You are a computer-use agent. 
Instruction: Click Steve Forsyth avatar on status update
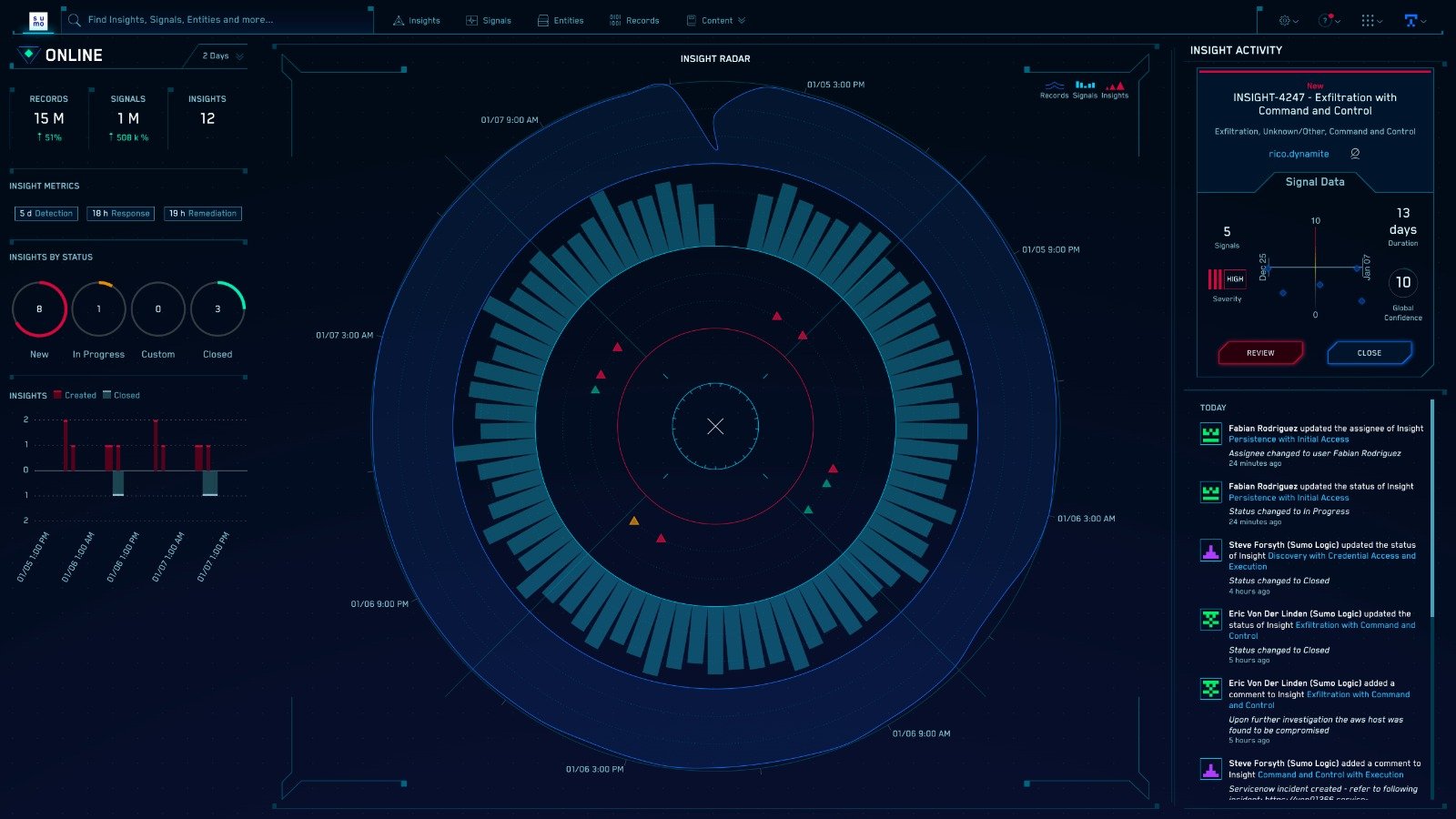click(x=1210, y=551)
